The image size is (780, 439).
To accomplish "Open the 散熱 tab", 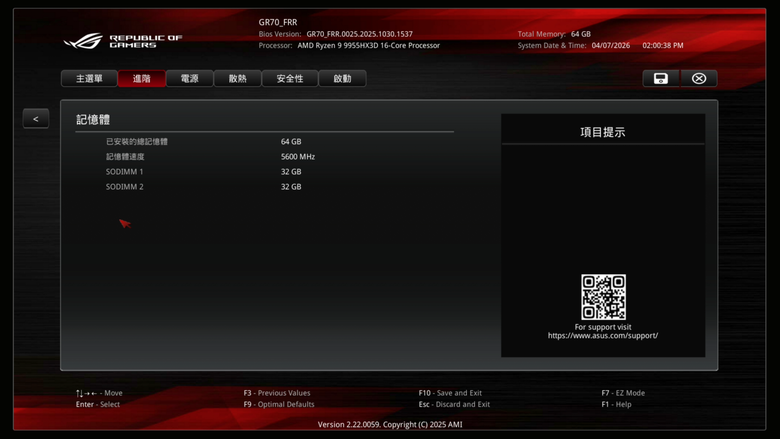I will [x=237, y=79].
